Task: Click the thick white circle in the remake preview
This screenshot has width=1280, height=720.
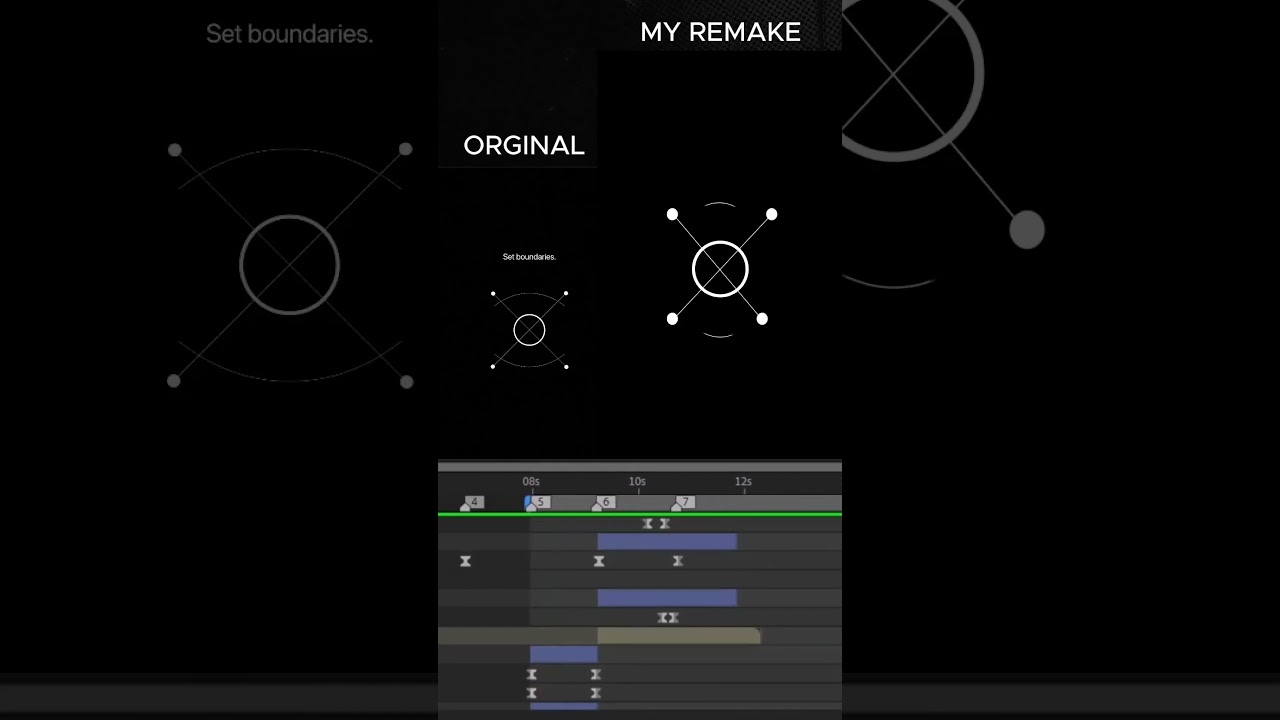Action: pyautogui.click(x=720, y=269)
